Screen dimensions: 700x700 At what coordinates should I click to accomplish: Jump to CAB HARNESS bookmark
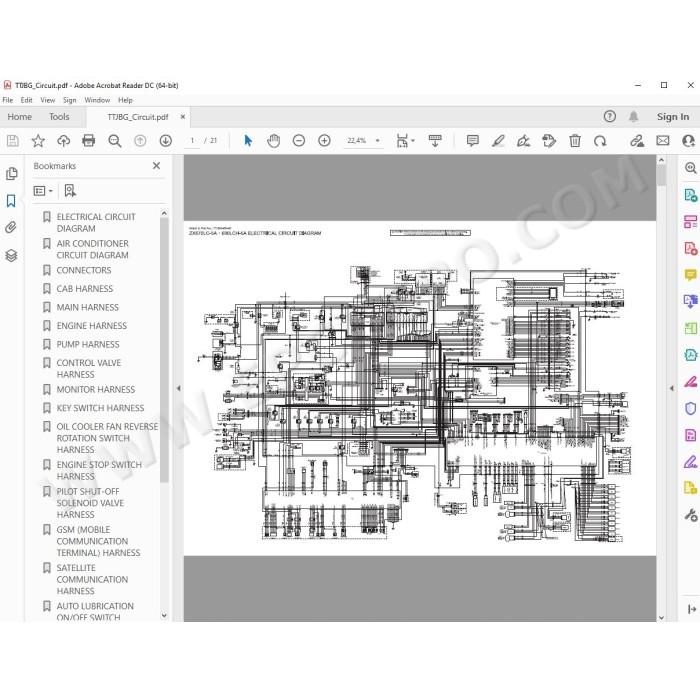tap(85, 289)
